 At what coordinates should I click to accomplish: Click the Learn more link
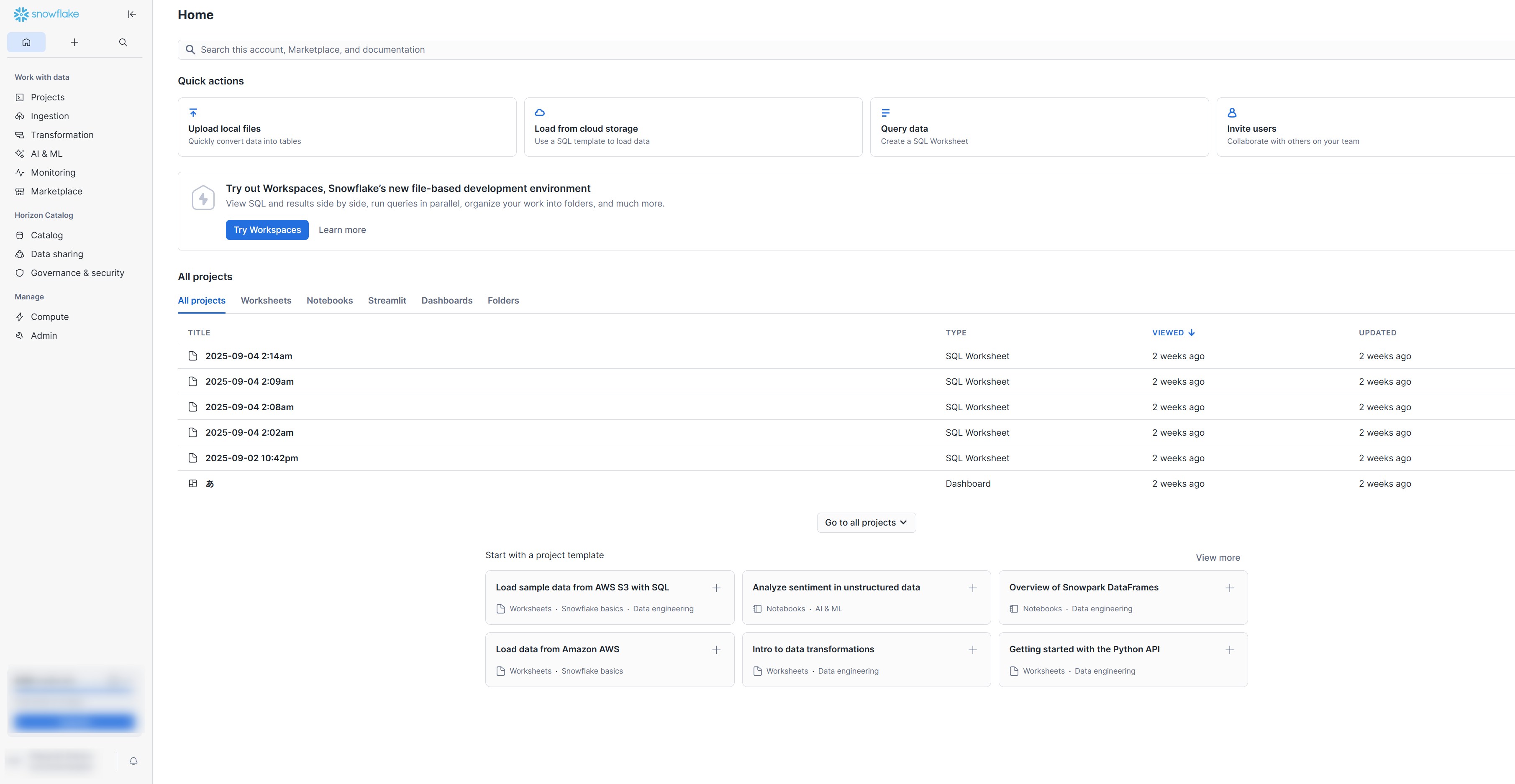(x=342, y=230)
